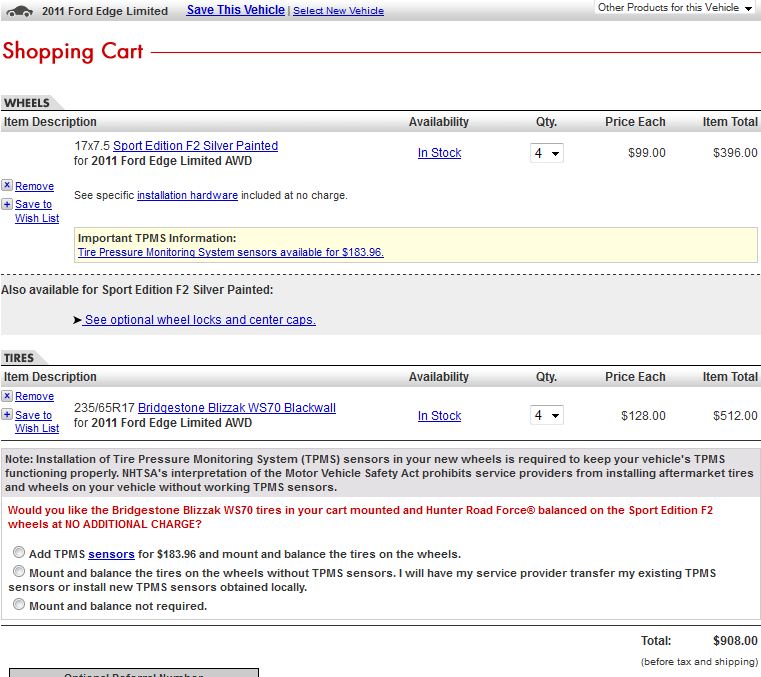Click the wheel price each $99.00

646,153
